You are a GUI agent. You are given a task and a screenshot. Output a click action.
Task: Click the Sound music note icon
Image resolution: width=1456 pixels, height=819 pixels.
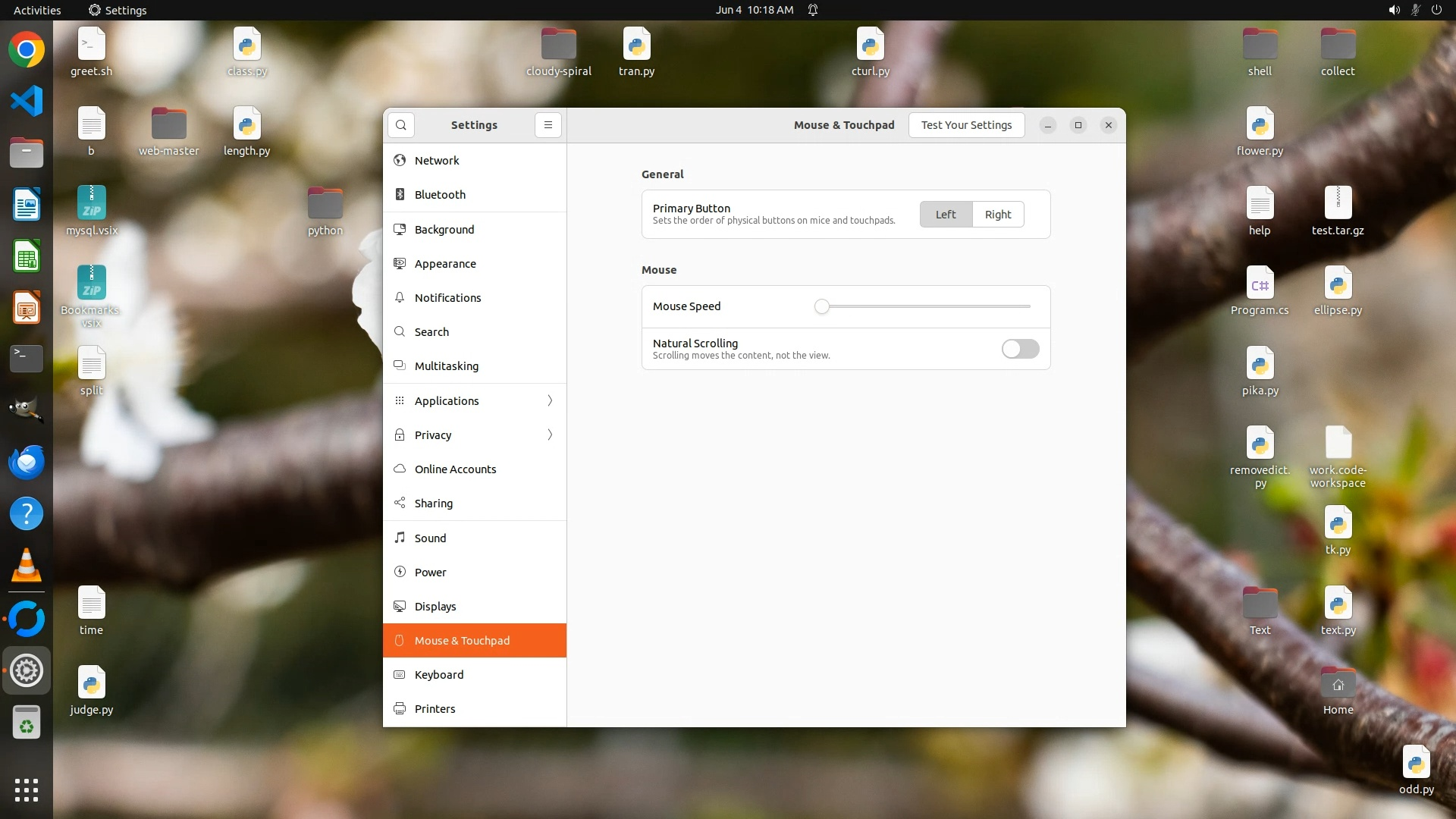400,538
